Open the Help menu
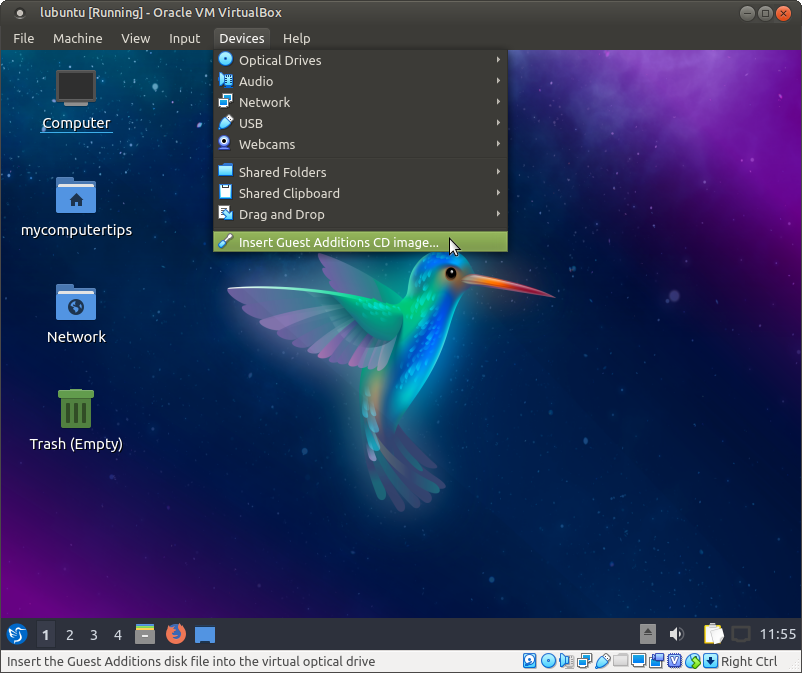The image size is (802, 673). [x=297, y=38]
